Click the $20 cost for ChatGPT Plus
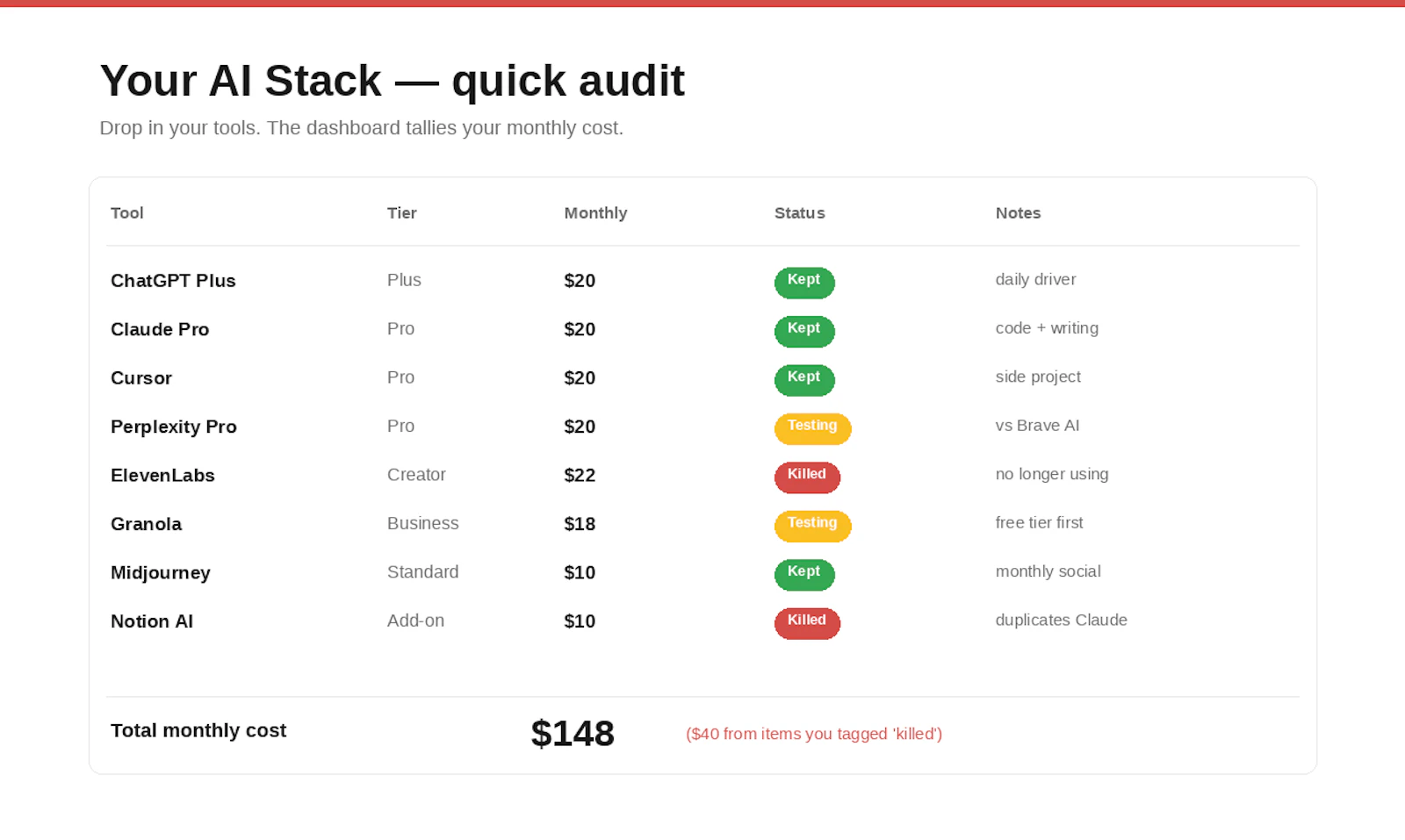The image size is (1405, 840). 580,281
